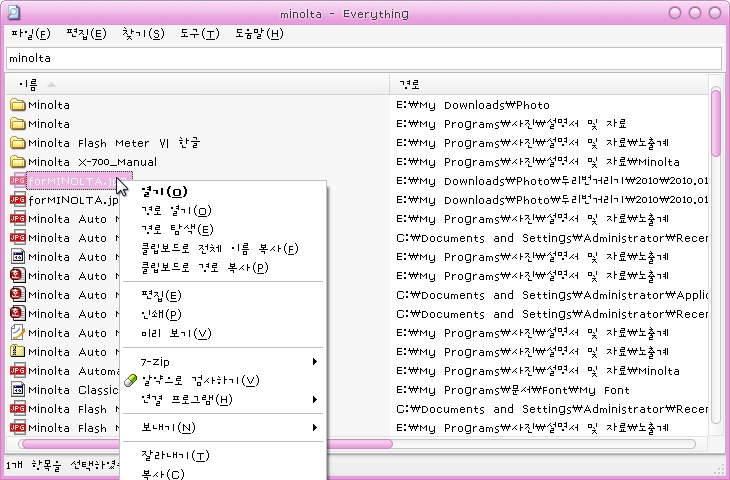Click first Minolta folder icon in list

coord(17,105)
